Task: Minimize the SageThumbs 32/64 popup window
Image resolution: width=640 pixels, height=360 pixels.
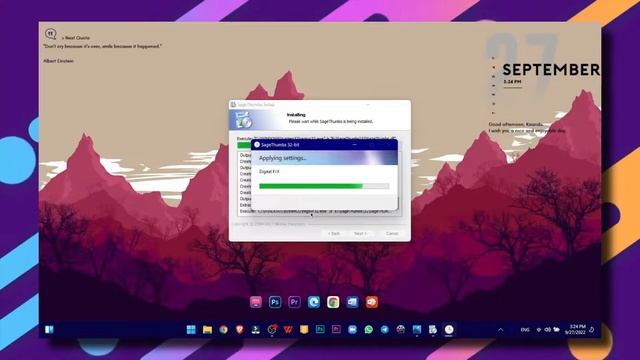Action: 354,145
